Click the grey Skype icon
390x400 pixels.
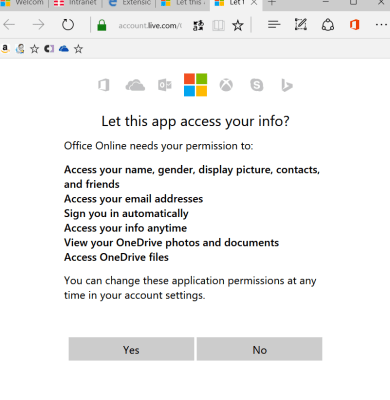tap(257, 85)
